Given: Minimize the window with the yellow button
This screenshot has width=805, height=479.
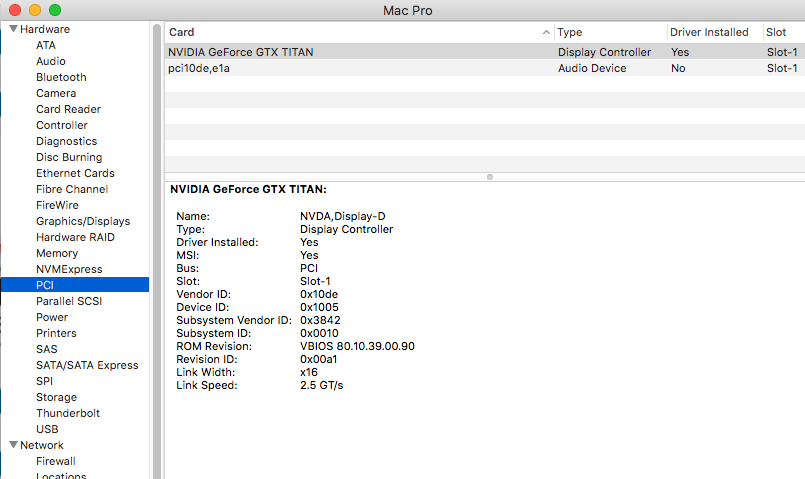Looking at the screenshot, I should [35, 10].
